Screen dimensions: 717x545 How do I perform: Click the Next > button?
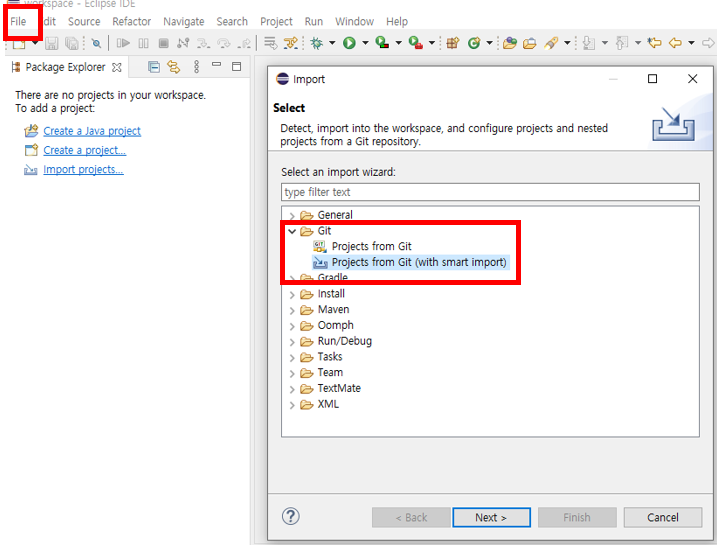[x=491, y=517]
